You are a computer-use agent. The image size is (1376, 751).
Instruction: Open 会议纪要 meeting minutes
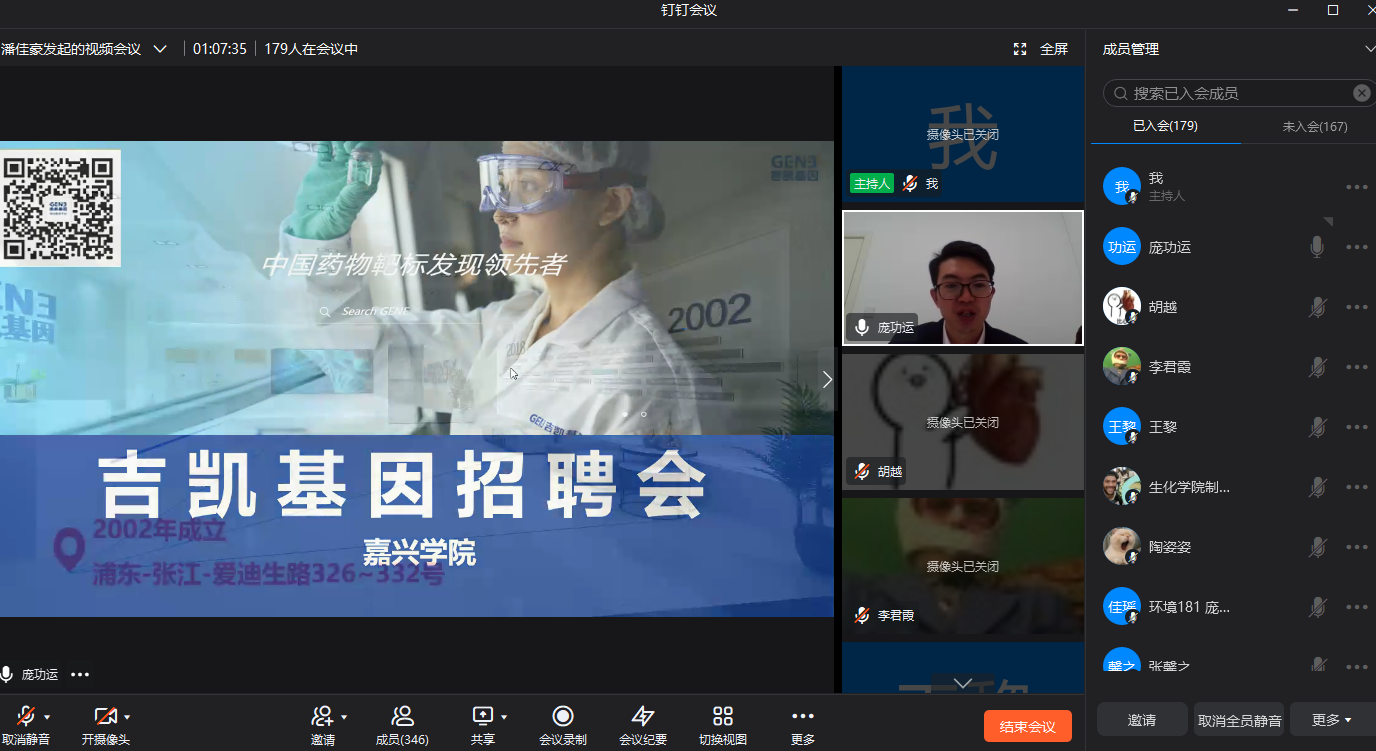click(643, 716)
